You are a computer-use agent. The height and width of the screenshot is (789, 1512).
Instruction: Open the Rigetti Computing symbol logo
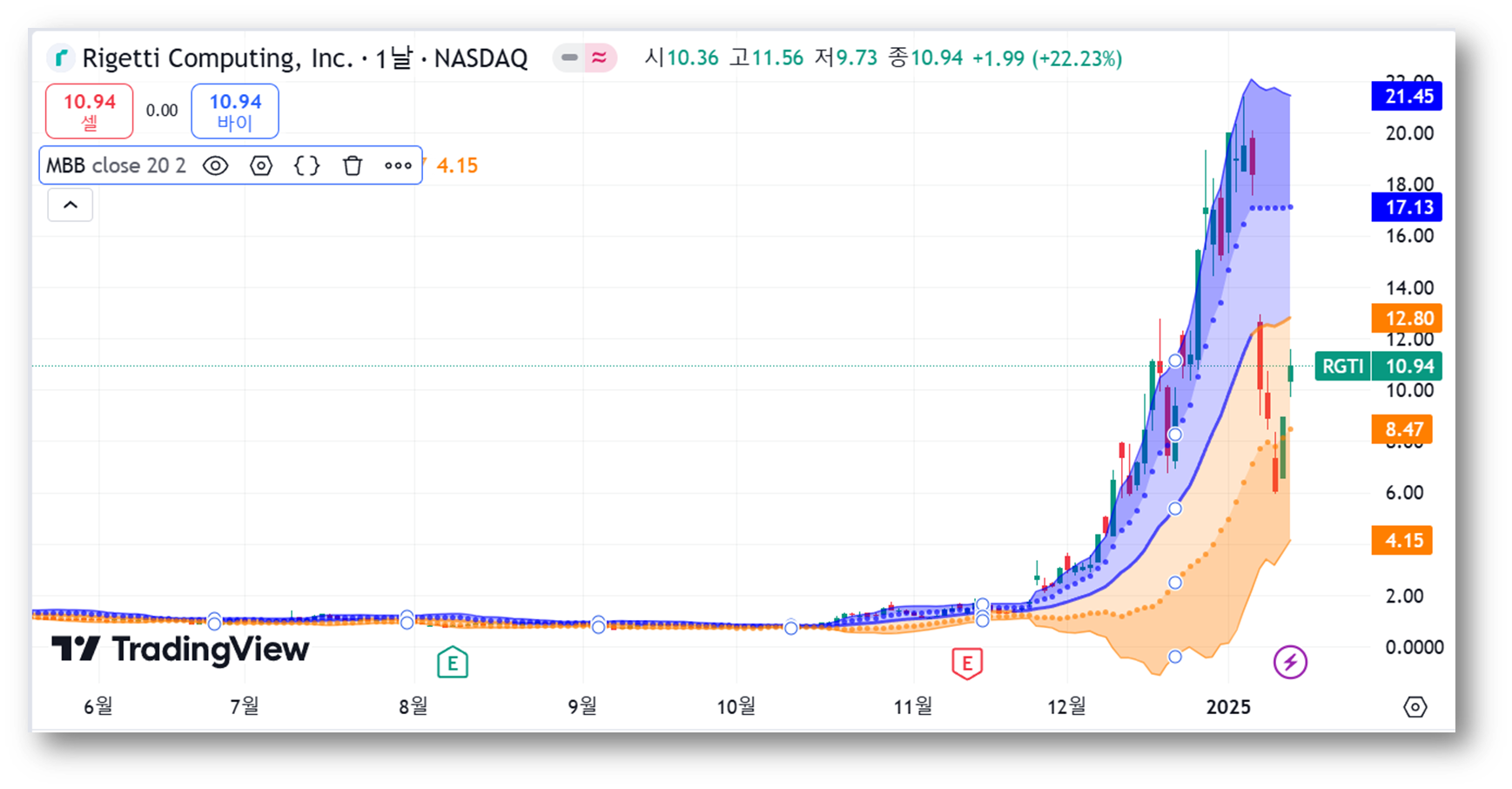(60, 58)
